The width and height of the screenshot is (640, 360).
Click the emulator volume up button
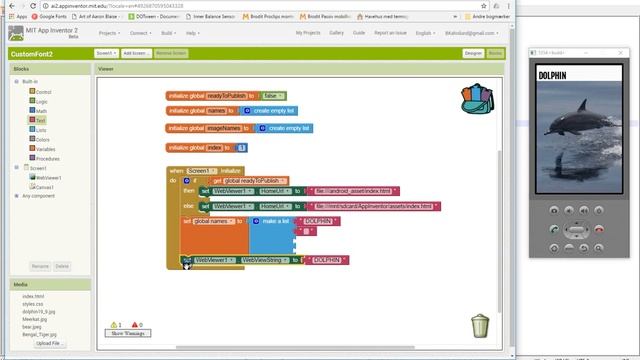(584, 210)
